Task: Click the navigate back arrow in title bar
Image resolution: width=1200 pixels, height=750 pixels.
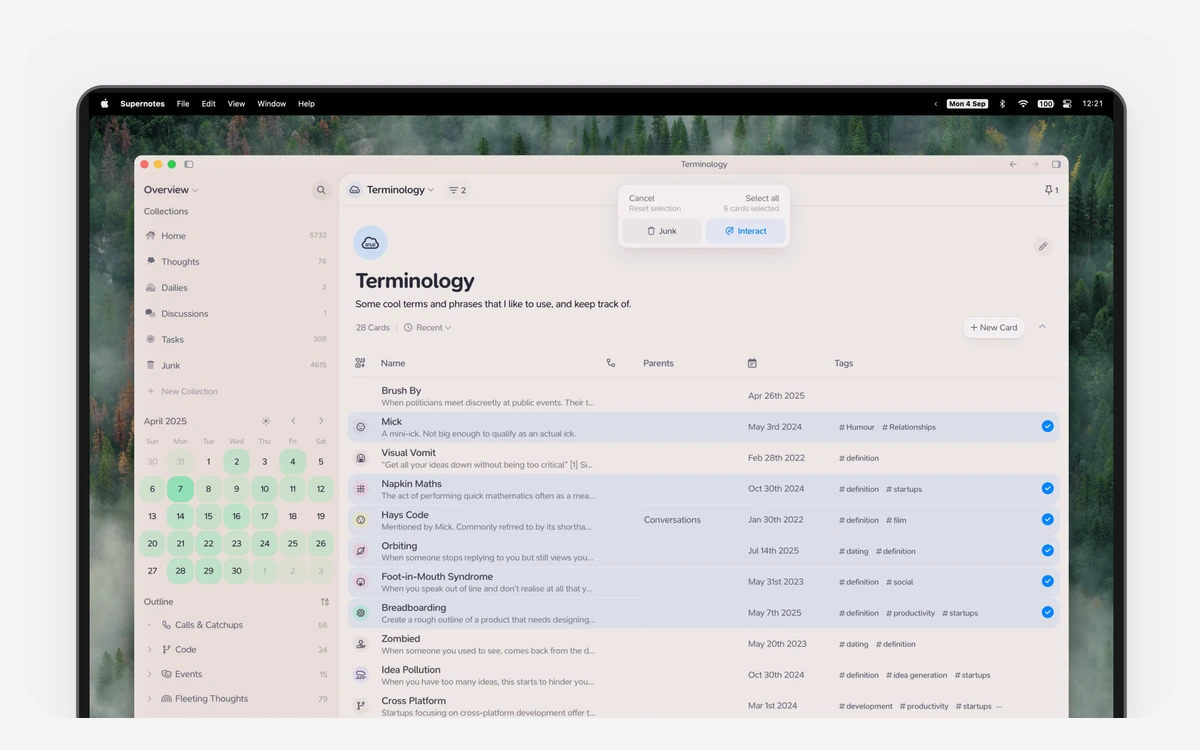Action: click(1013, 164)
